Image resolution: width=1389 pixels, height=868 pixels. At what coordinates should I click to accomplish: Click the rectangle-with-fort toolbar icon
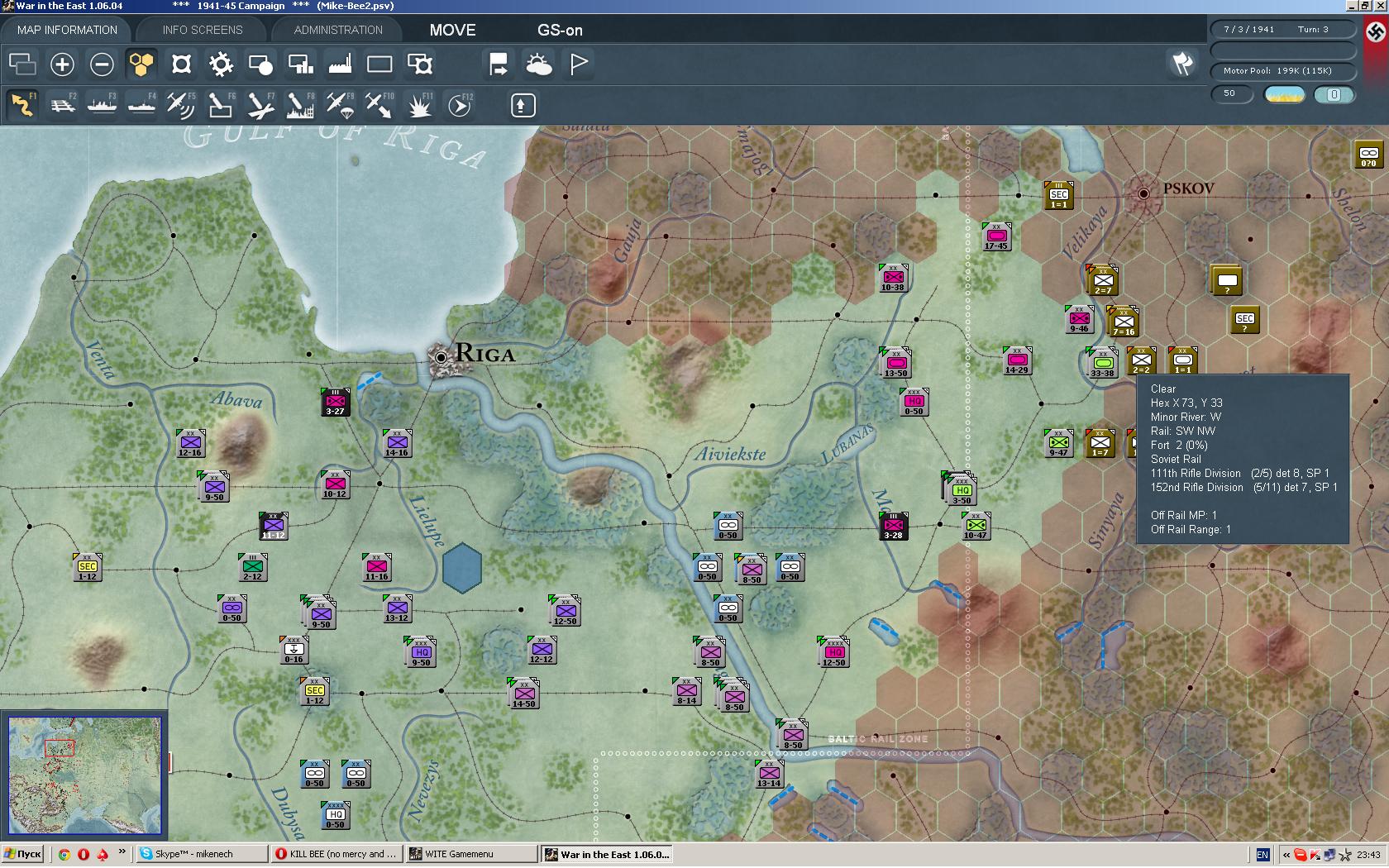pyautogui.click(x=419, y=64)
